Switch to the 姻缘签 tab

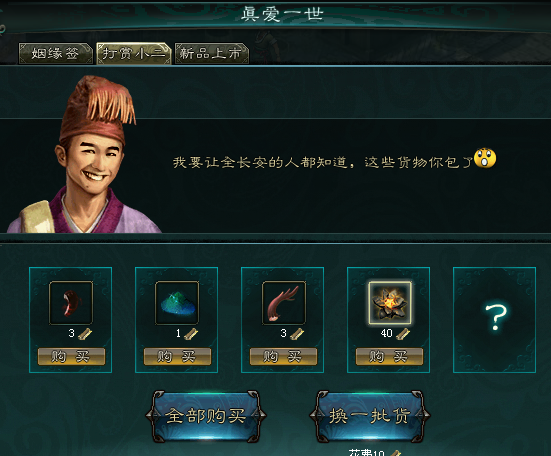(x=56, y=54)
